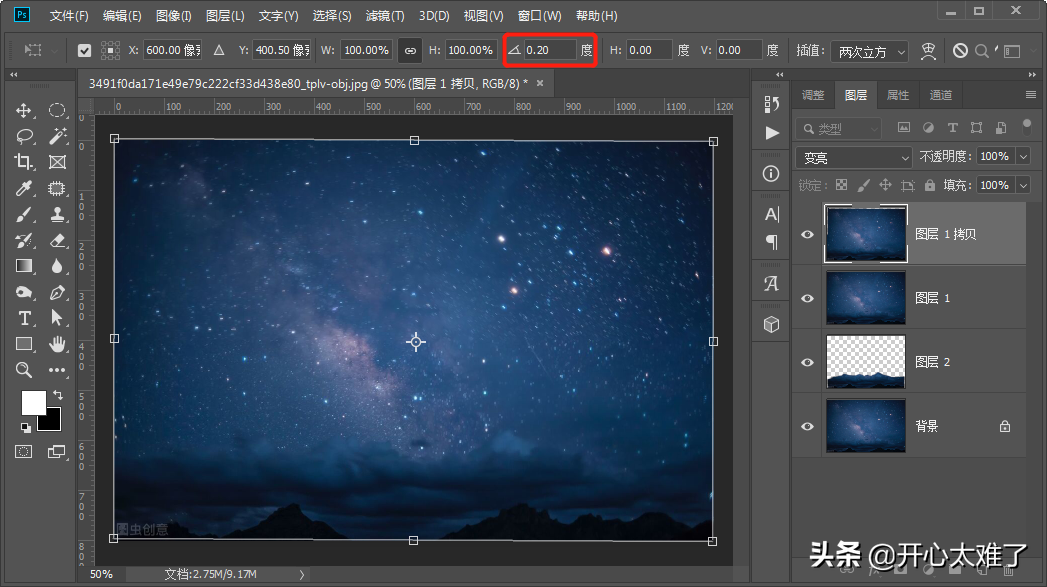The height and width of the screenshot is (587, 1047).
Task: Hide the 背景 layer
Action: pos(807,426)
